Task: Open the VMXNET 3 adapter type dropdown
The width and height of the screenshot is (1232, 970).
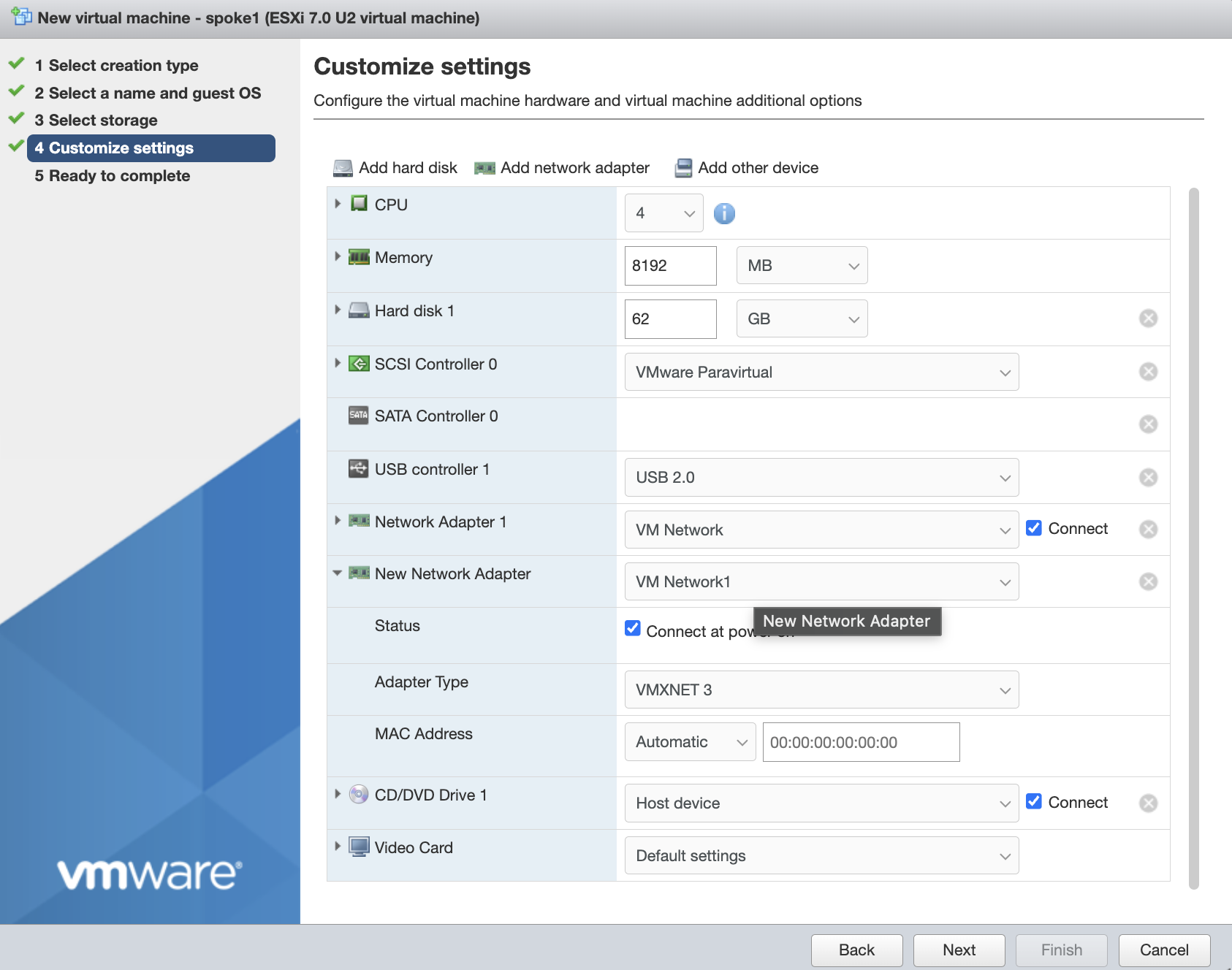Action: pos(821,690)
